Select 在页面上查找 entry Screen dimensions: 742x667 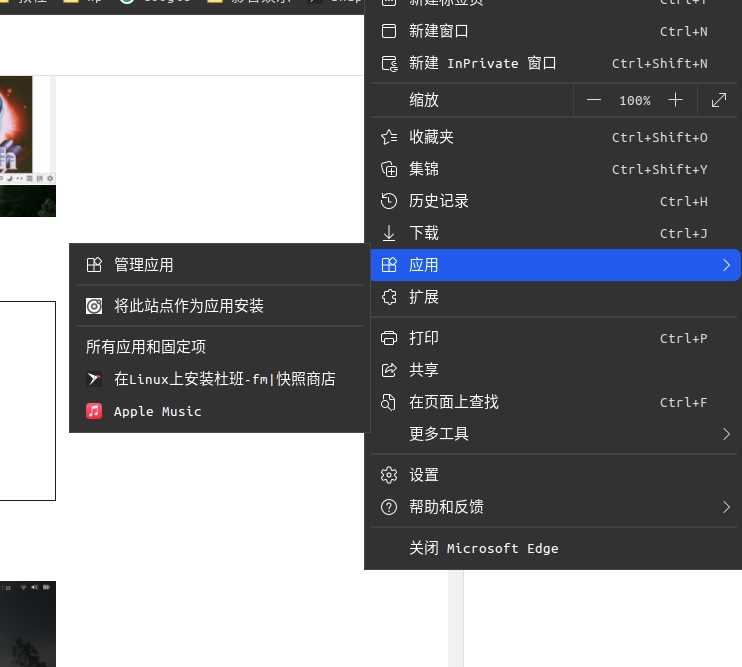click(x=553, y=402)
